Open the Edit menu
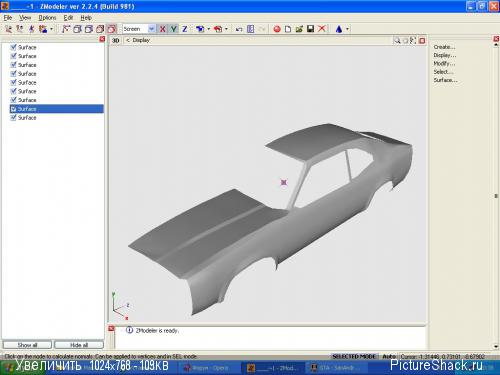The height and width of the screenshot is (375, 500). (68, 18)
